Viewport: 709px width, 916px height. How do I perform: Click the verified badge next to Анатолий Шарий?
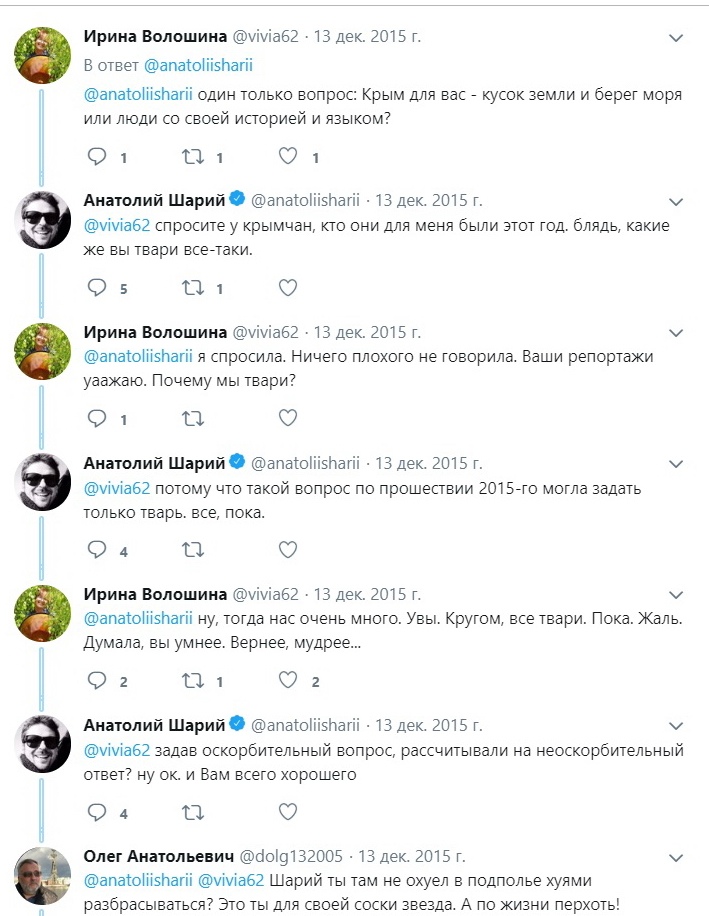[235, 198]
